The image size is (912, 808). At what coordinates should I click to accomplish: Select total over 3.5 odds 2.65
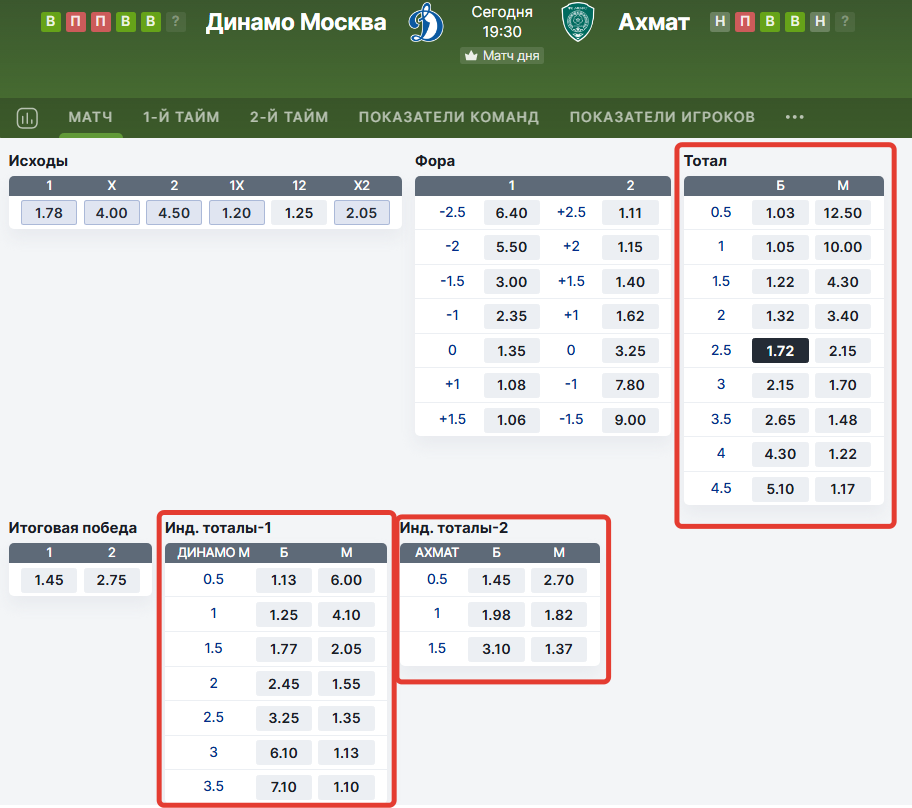(780, 420)
